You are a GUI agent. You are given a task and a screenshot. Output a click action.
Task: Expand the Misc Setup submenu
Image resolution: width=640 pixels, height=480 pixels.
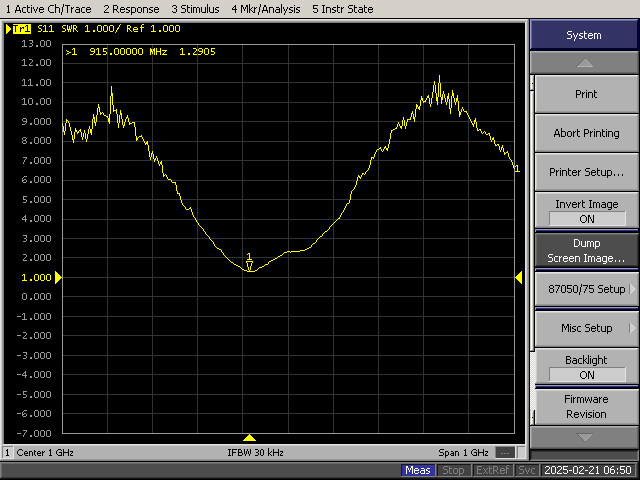tap(586, 328)
